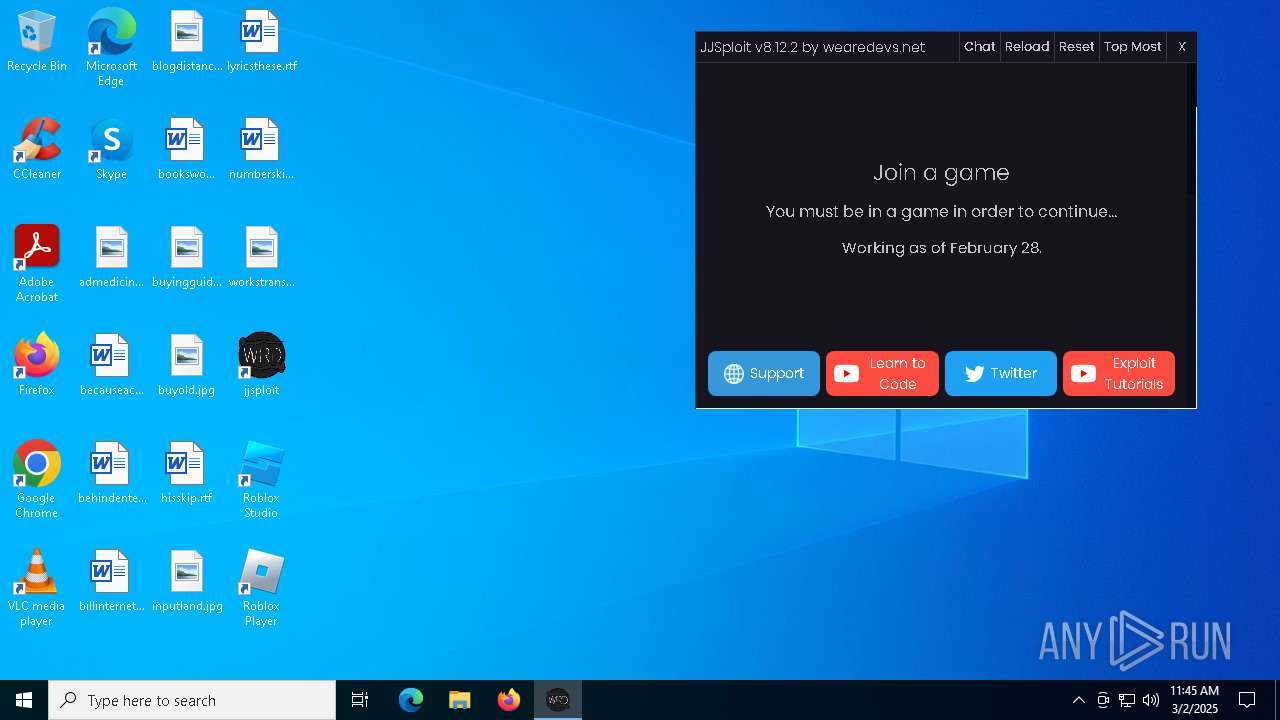Open the Google Chrome desktop shortcut

point(37,480)
